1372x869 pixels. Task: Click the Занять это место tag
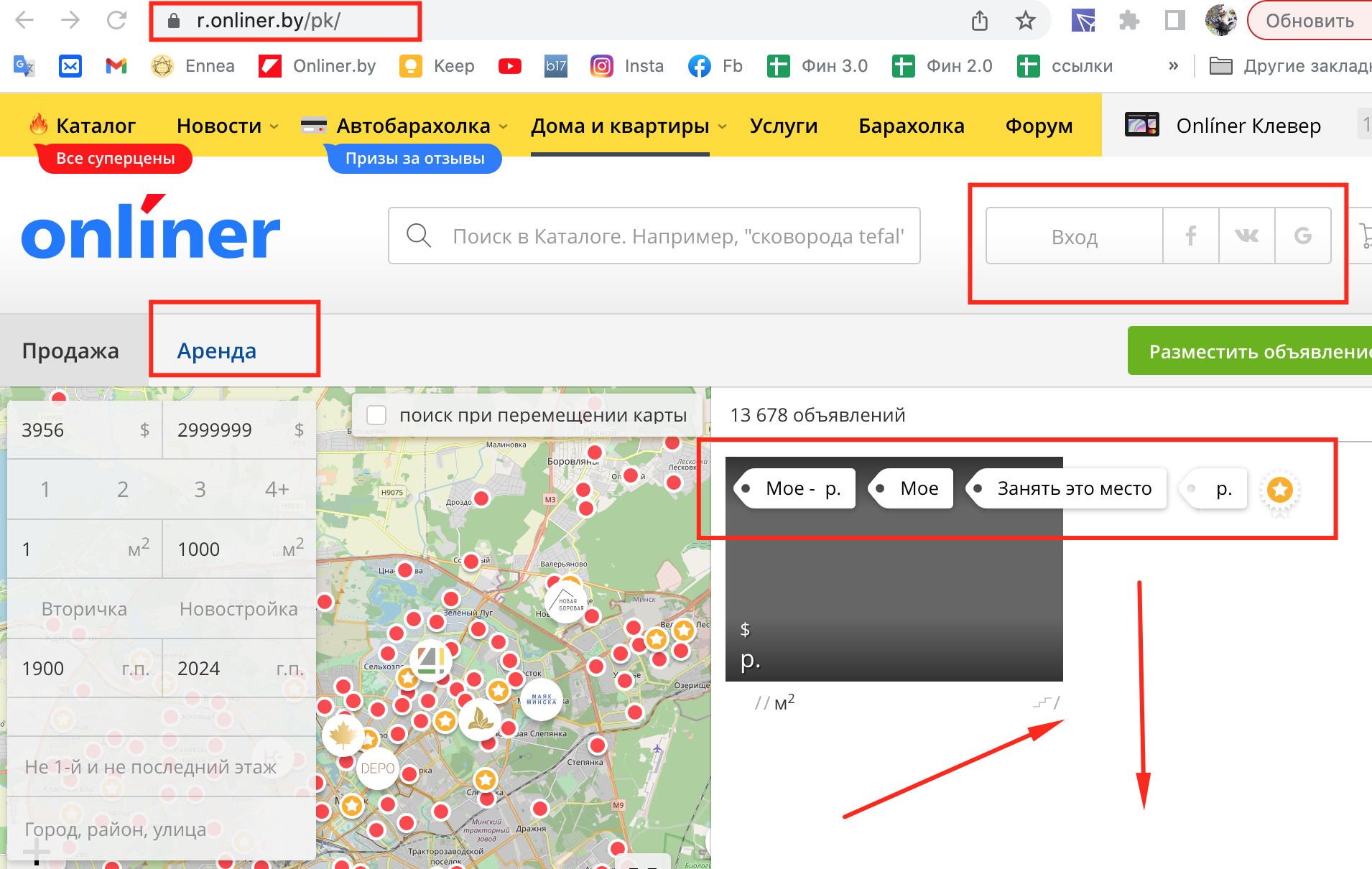pos(1068,488)
